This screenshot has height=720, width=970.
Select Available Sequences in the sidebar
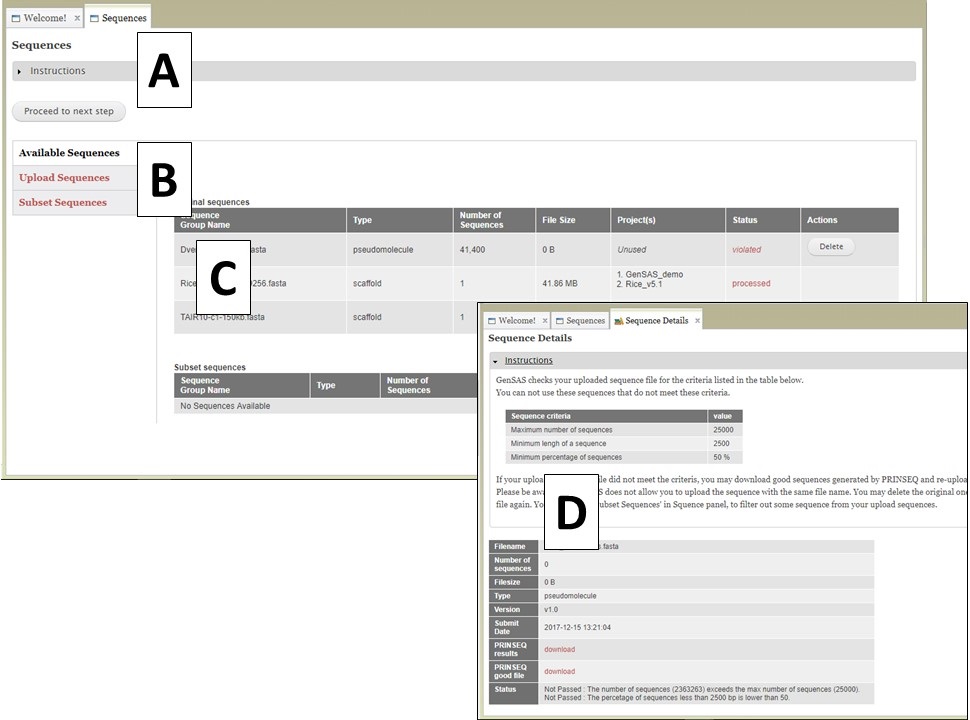pos(68,153)
